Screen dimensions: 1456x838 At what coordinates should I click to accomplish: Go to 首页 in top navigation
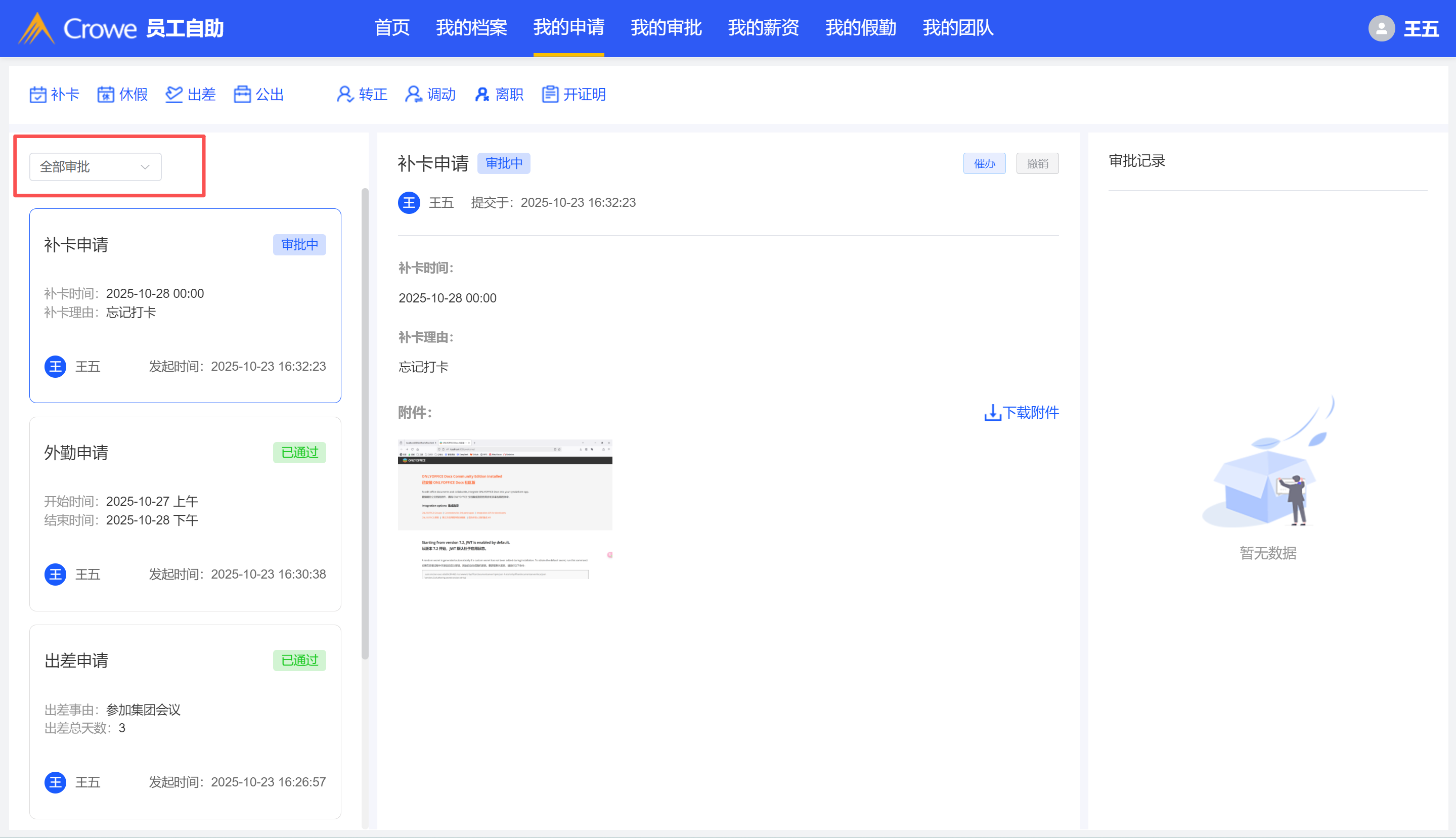392,28
